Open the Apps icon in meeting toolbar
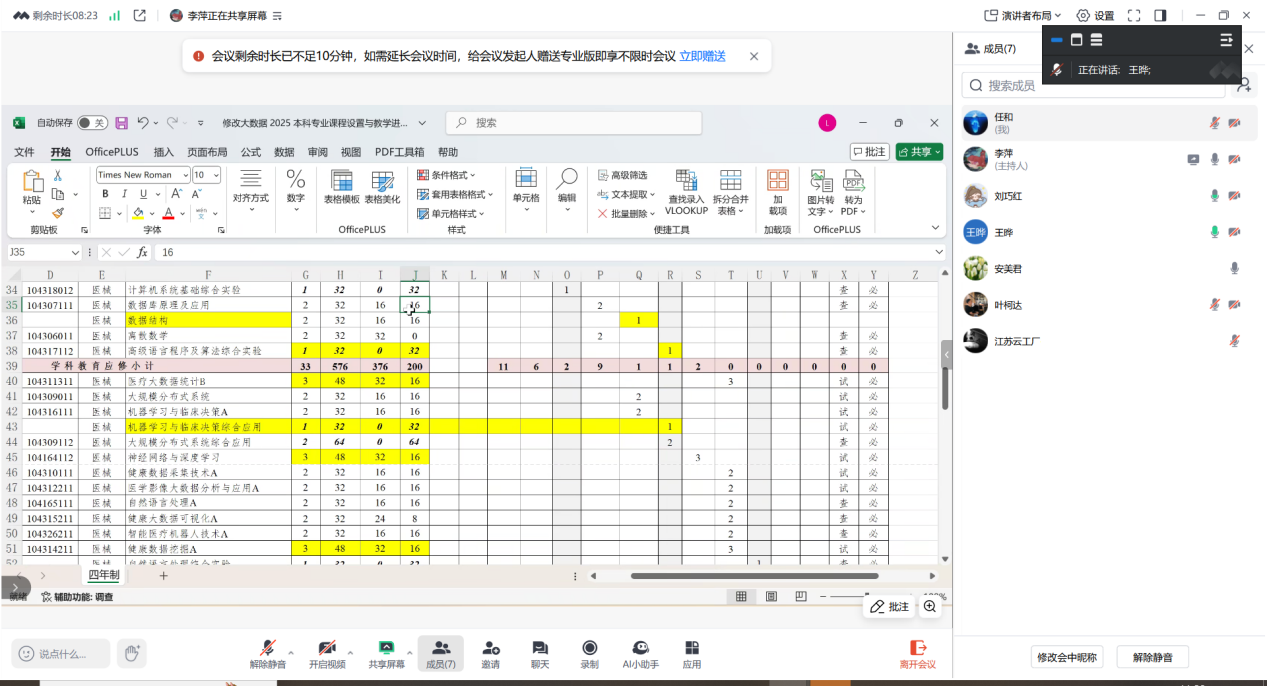1267x686 pixels. tap(691, 649)
